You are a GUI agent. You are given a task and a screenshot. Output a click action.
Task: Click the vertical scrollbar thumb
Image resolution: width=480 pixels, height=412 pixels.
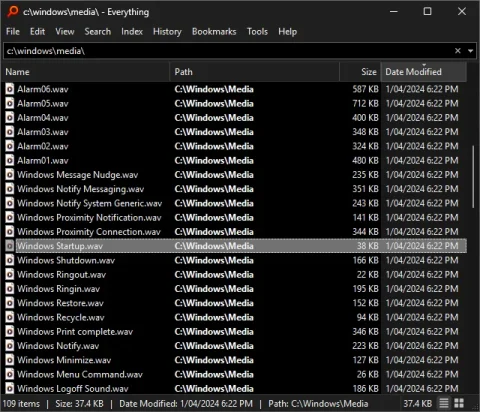[x=473, y=177]
